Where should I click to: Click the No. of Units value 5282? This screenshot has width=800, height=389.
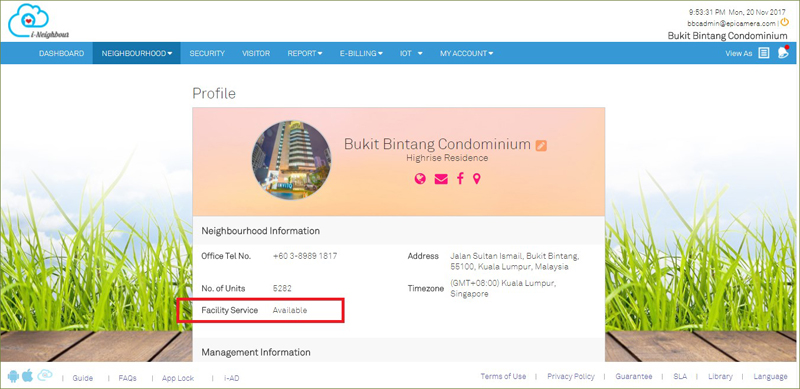[282, 288]
